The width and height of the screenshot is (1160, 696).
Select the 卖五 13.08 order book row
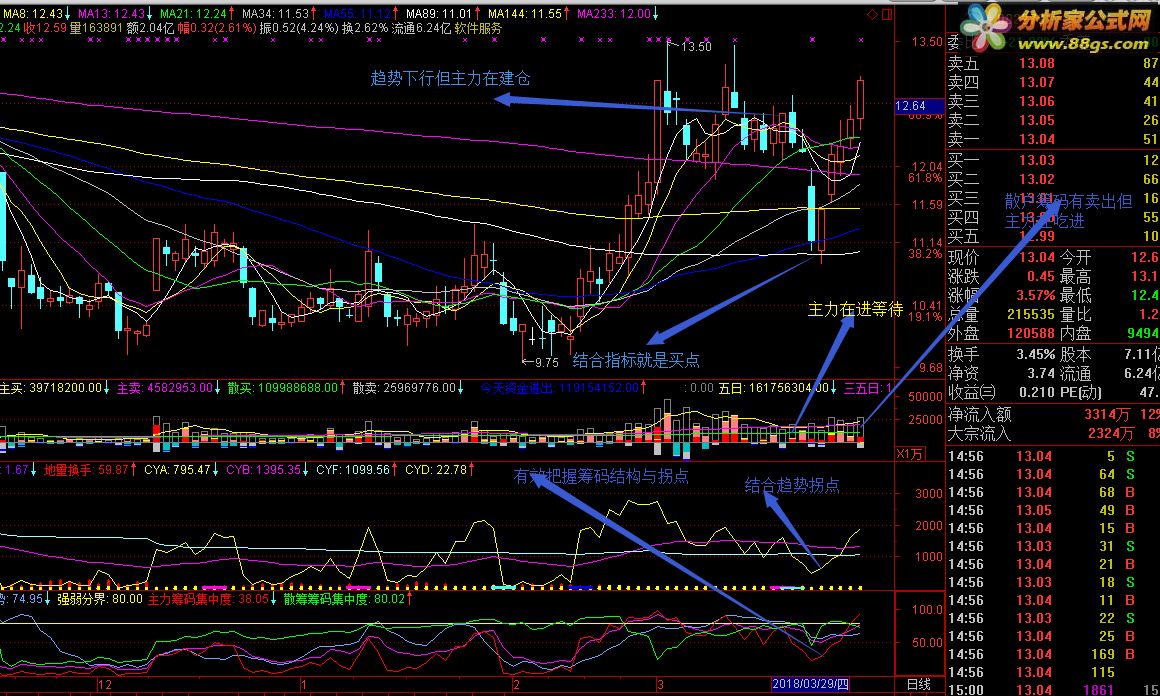coord(1053,64)
